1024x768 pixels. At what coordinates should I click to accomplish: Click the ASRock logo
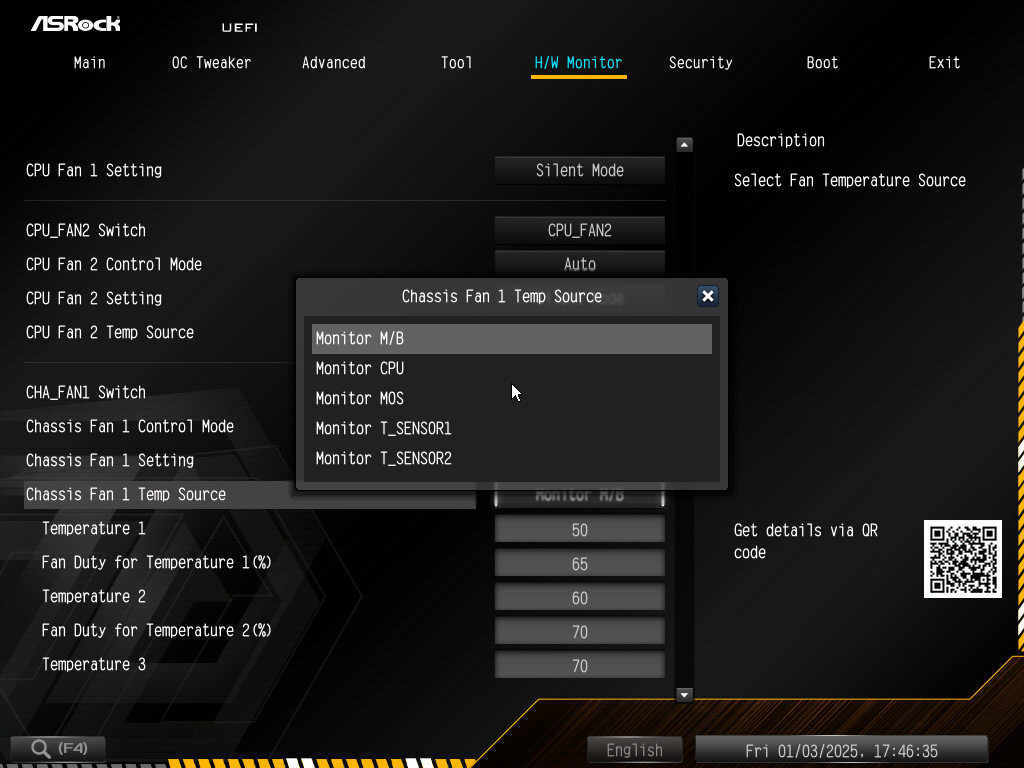point(75,23)
